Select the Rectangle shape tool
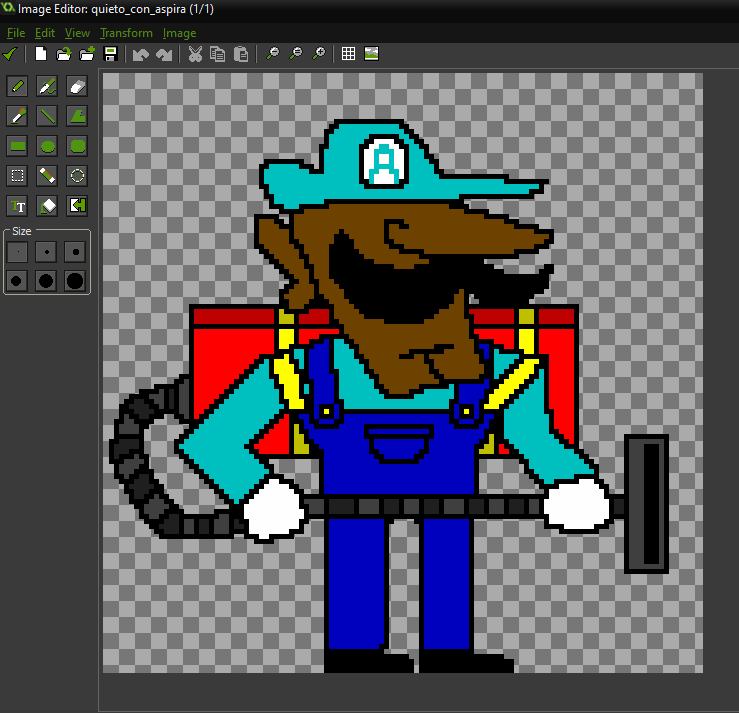739x713 pixels. click(x=17, y=146)
